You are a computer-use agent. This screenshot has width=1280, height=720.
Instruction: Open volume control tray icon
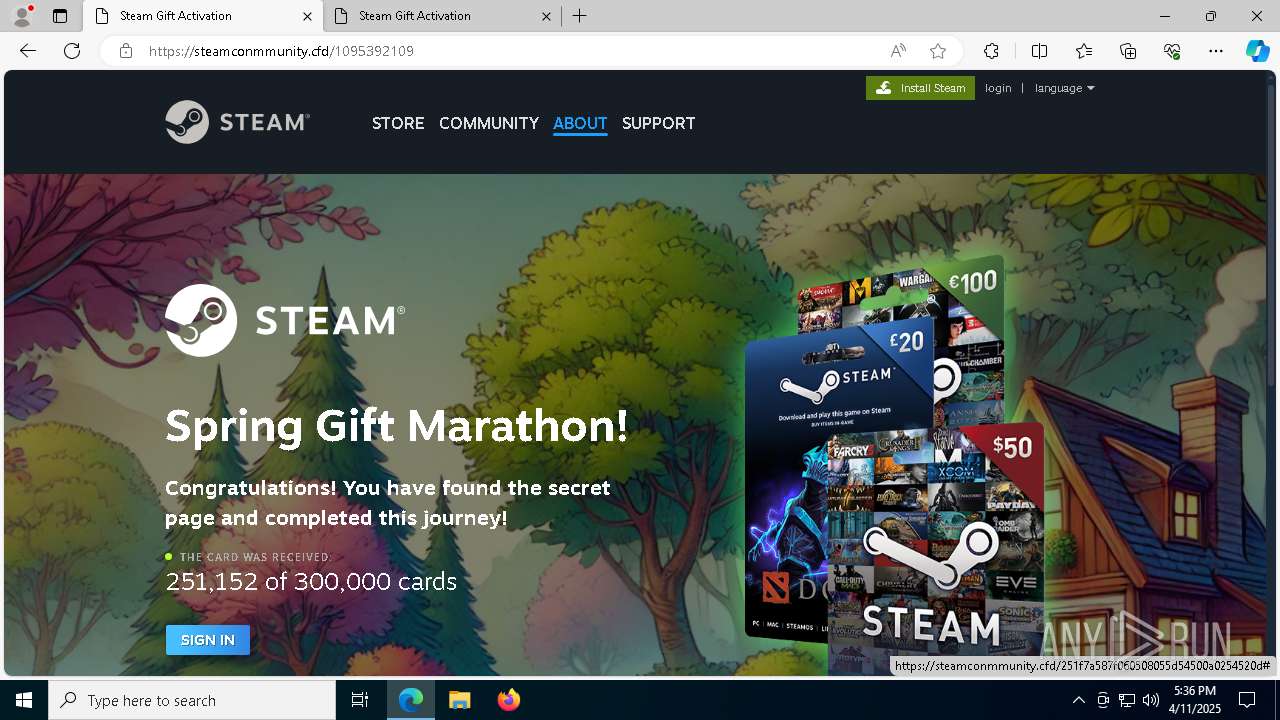point(1151,700)
